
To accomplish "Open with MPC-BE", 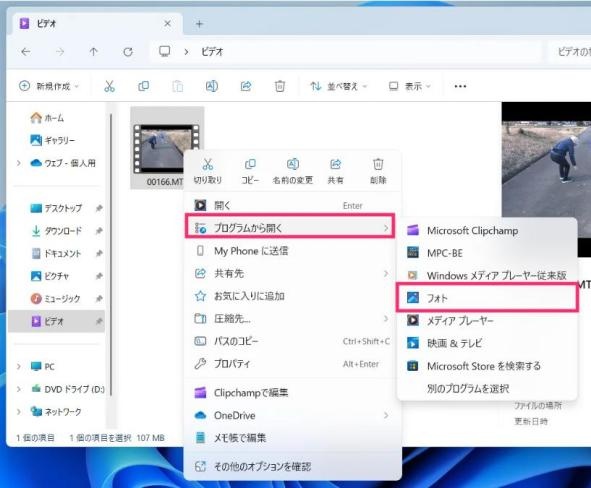I will coord(487,253).
